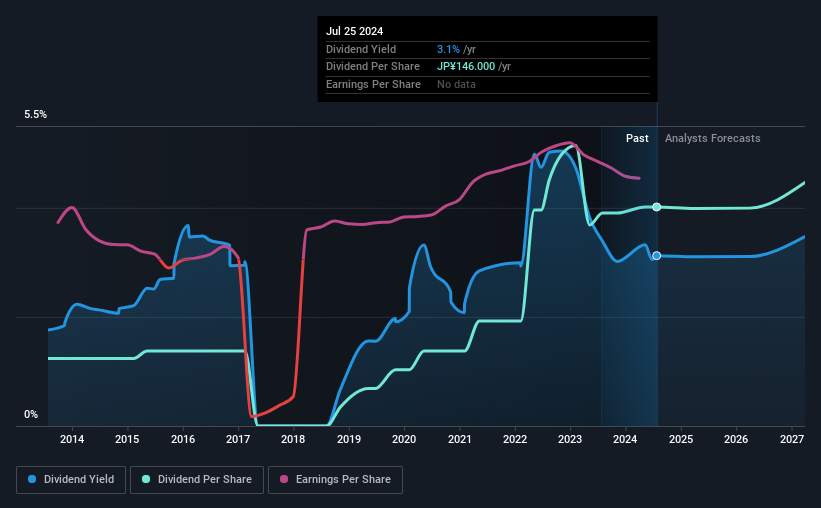Click the 2027 year axis label

click(x=792, y=439)
